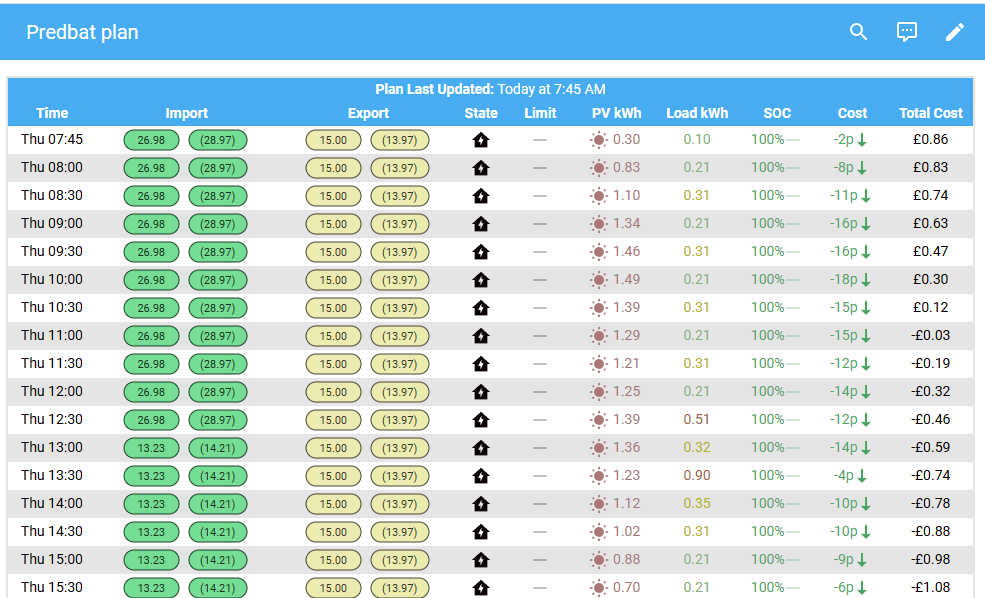
Task: Click the 100% SOC value for Thu 15:00
Action: (768, 559)
